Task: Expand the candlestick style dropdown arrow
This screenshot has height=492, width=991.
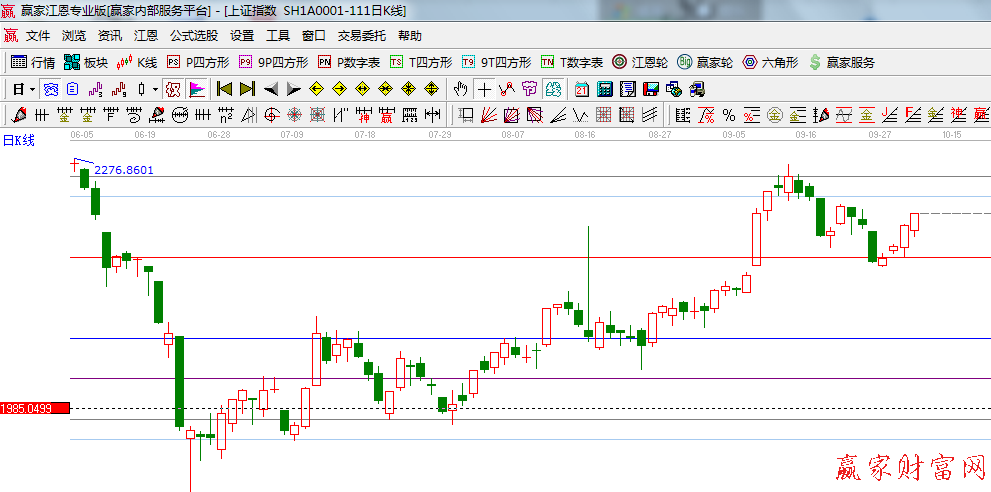Action: pos(155,89)
